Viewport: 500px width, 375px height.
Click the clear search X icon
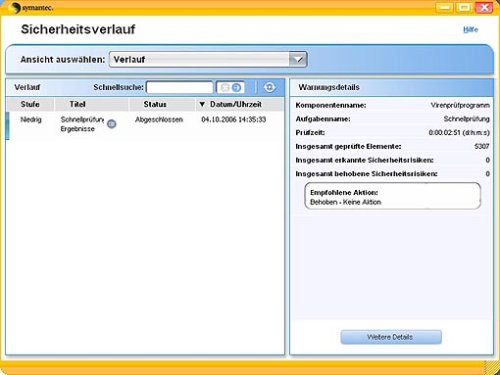225,88
